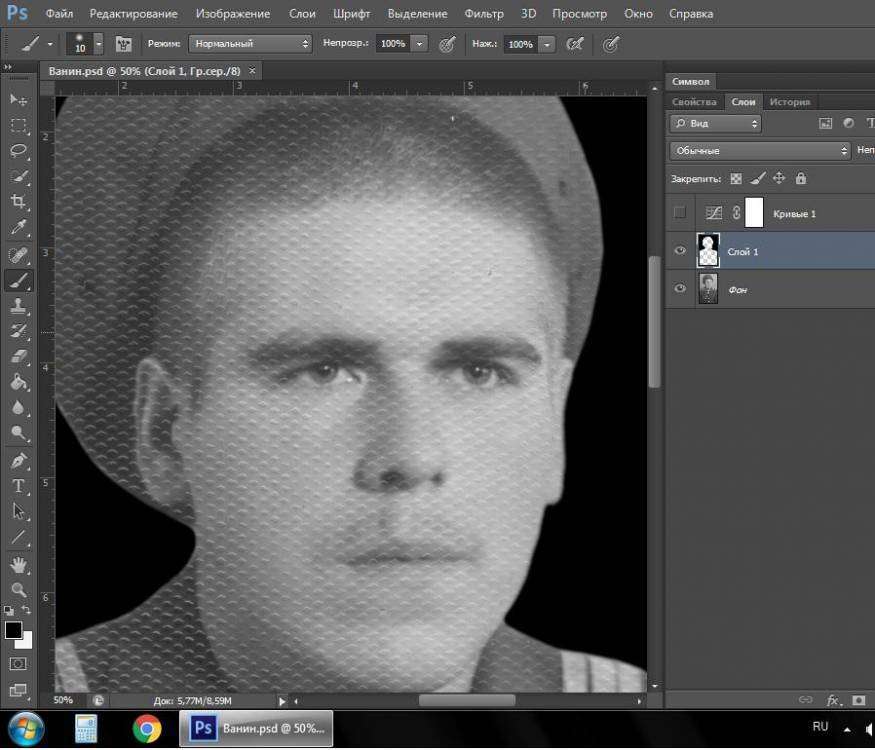The width and height of the screenshot is (875, 750).
Task: Open the Вид layer filter dropdown
Action: click(x=715, y=124)
